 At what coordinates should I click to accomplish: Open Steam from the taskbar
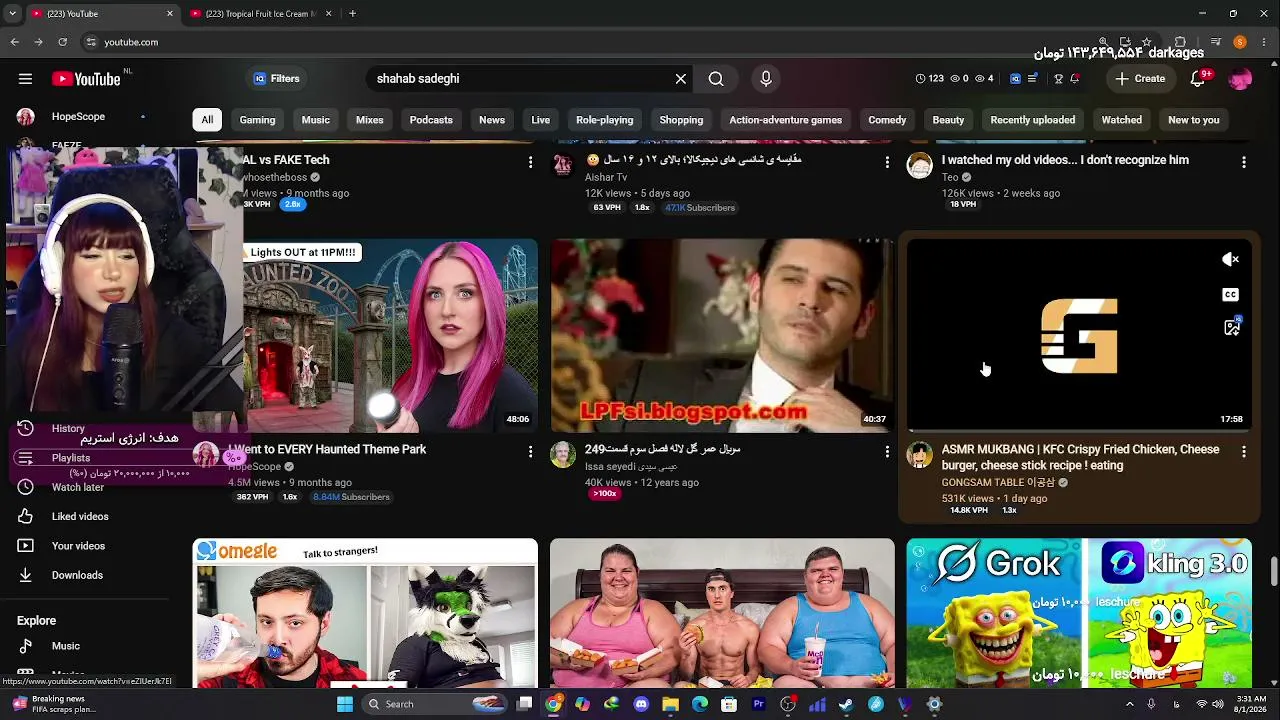846,704
